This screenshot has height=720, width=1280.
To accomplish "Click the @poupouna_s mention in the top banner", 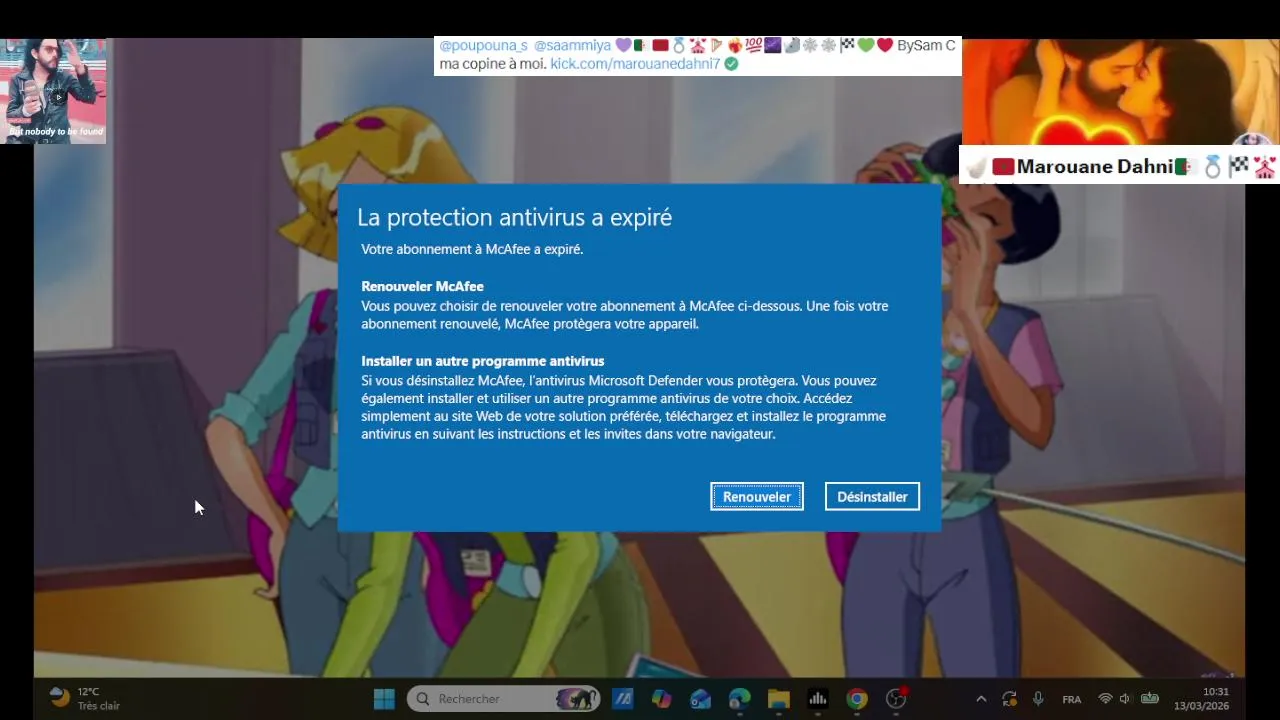I will pyautogui.click(x=483, y=46).
